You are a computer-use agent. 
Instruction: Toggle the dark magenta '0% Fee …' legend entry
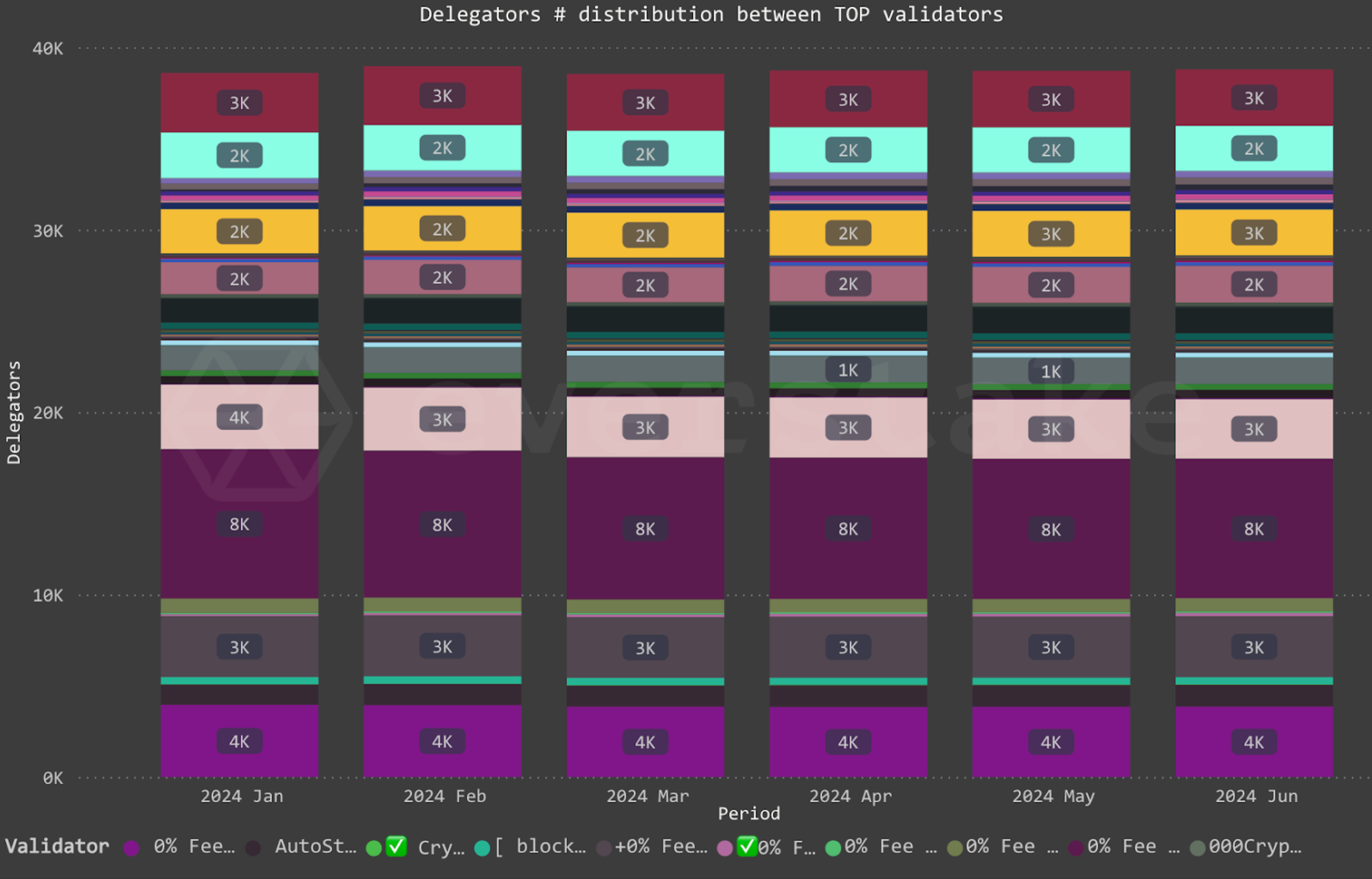[1124, 847]
